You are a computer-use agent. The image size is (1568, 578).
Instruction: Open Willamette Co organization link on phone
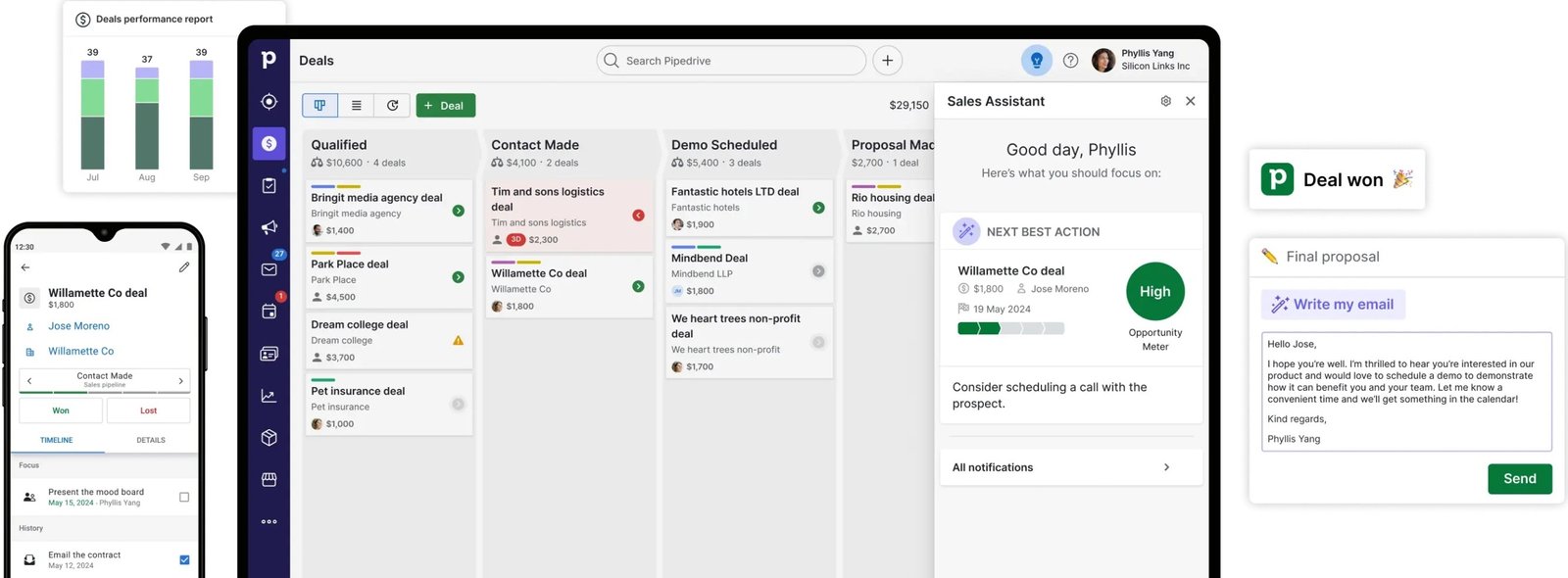coord(81,351)
